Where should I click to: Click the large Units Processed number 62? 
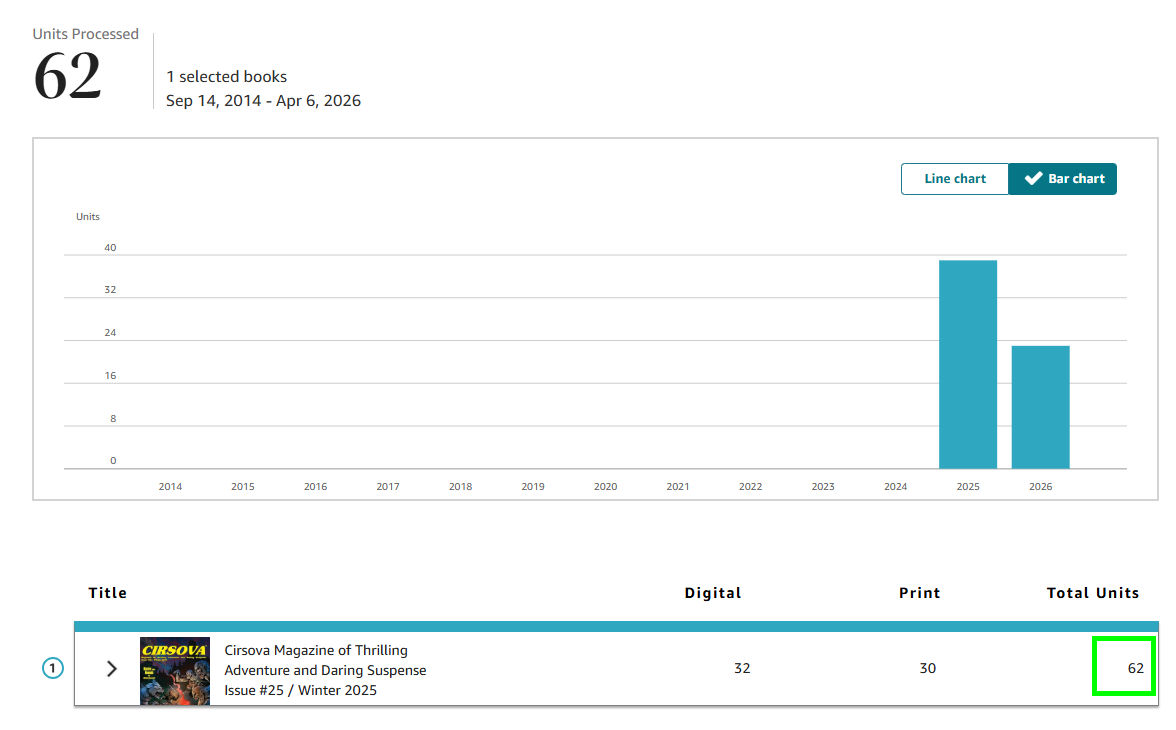[x=68, y=76]
